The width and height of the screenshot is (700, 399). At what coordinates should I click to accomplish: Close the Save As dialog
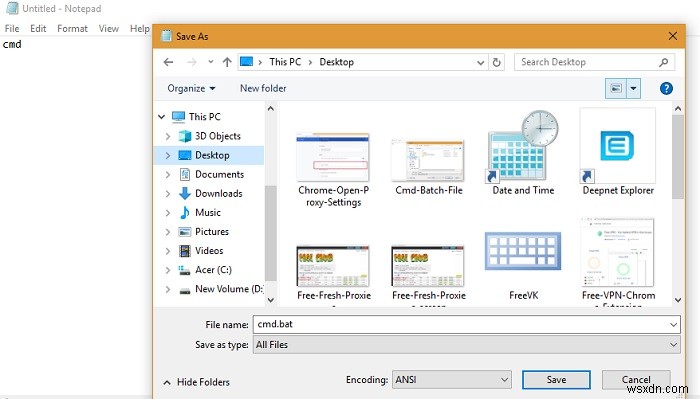point(673,36)
